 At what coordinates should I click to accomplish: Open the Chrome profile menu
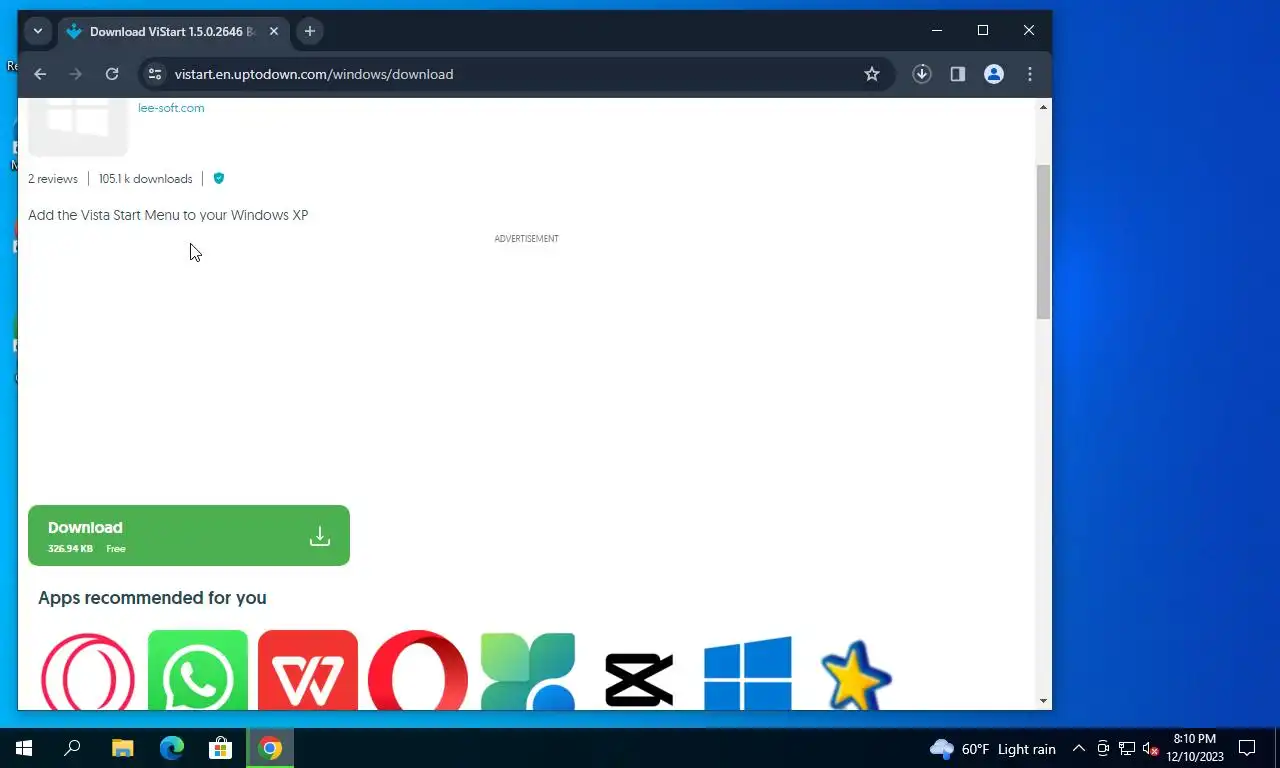coord(994,74)
